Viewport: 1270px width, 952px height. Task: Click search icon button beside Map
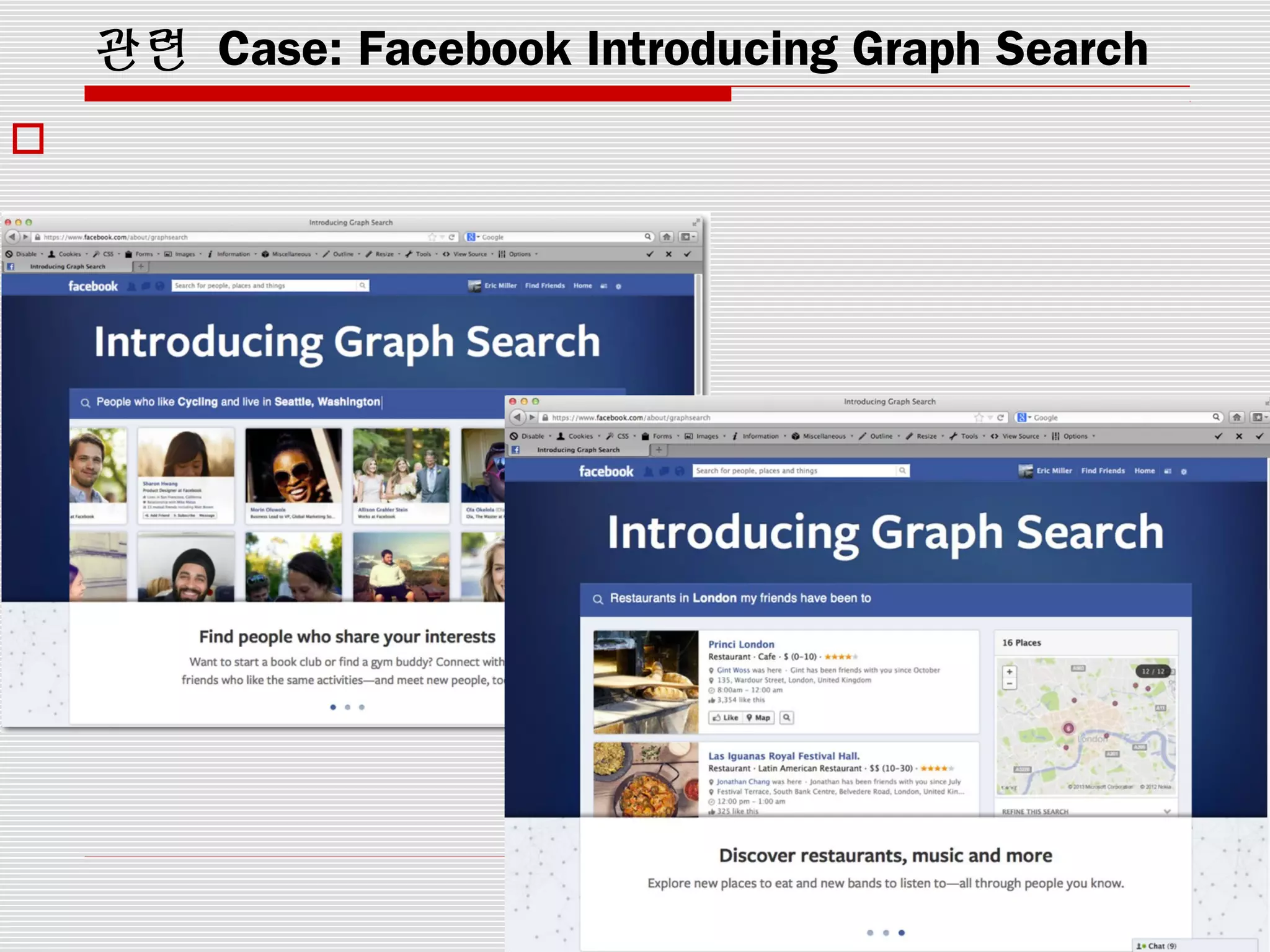coord(786,718)
